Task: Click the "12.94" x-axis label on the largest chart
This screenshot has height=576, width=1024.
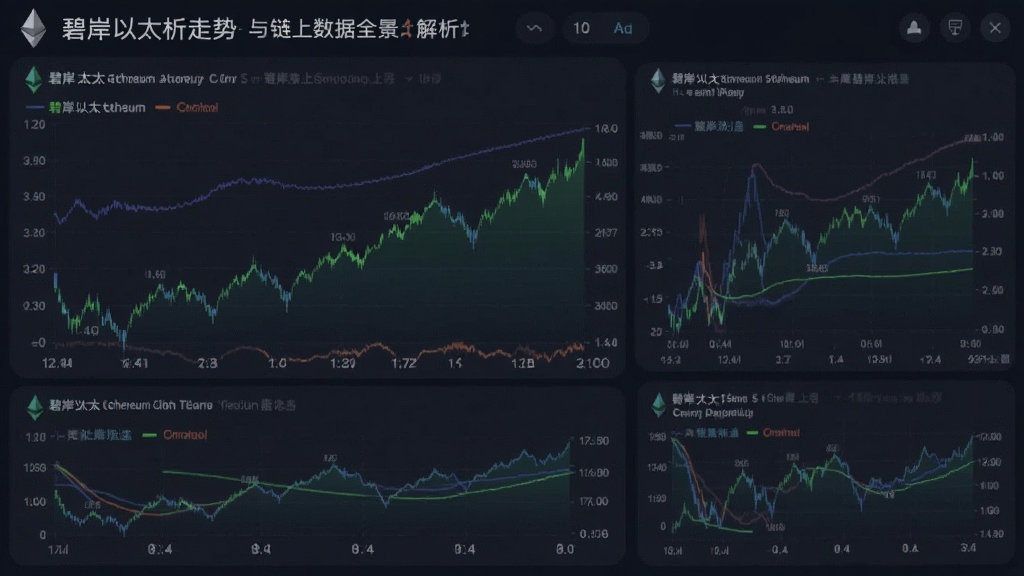Action: (x=57, y=363)
